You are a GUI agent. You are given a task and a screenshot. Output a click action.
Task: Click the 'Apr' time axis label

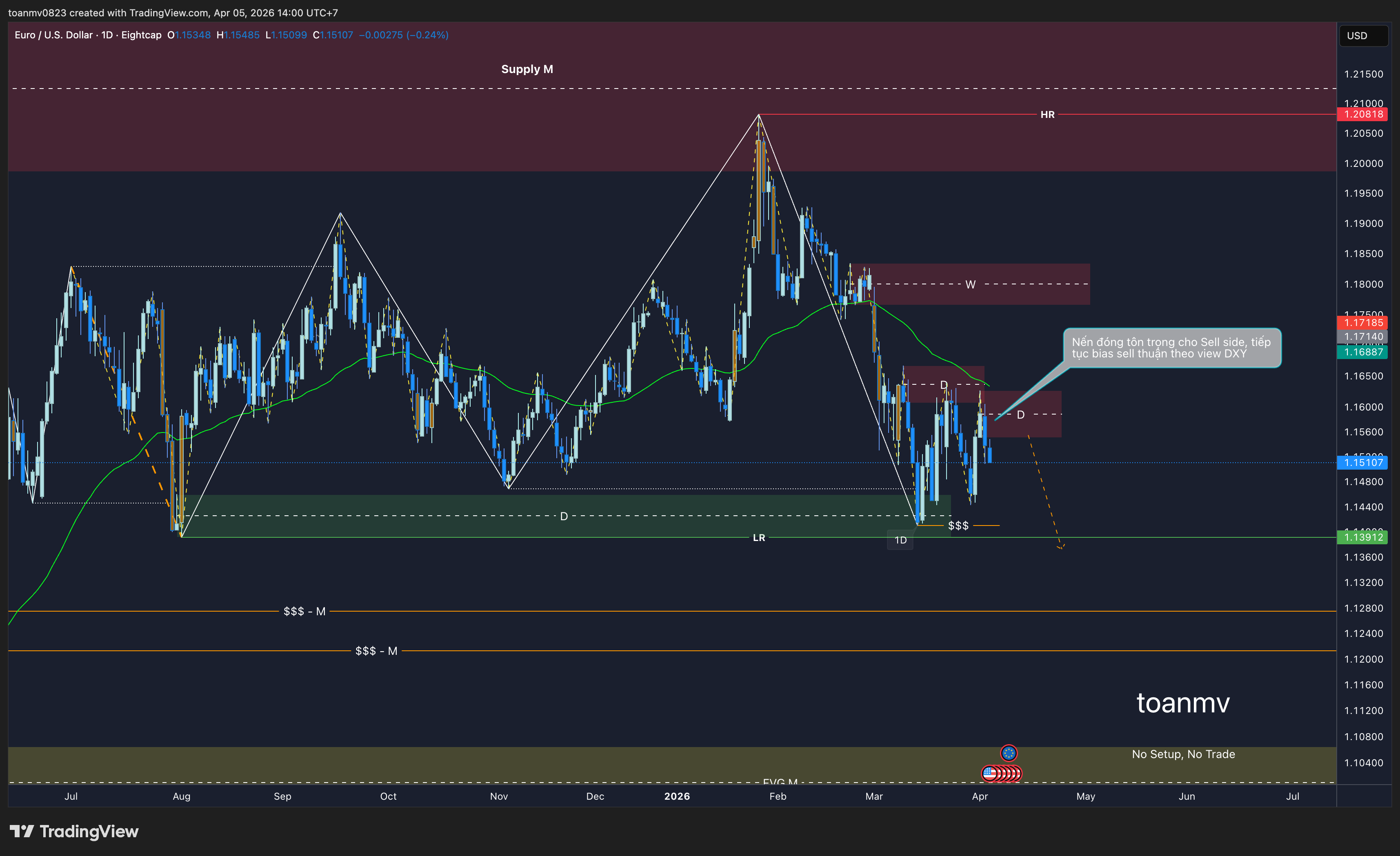click(x=980, y=796)
